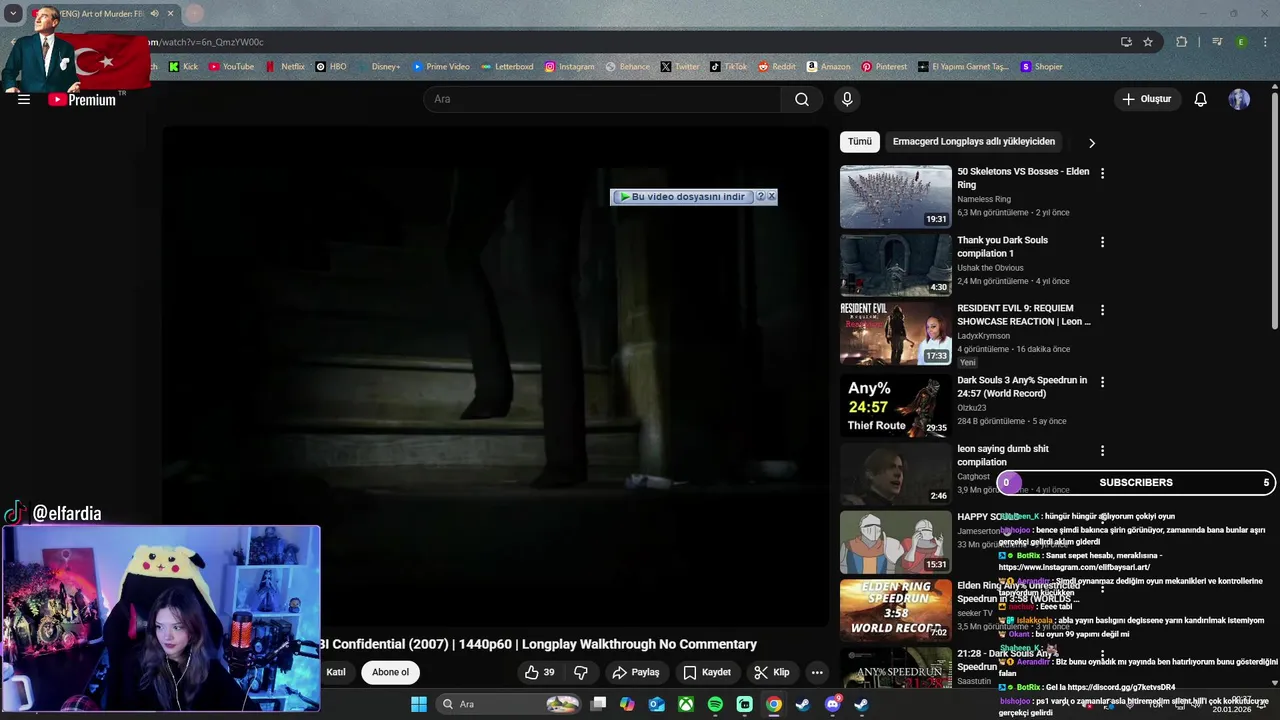Open options menu for Dark Souls 3 Speedrun
This screenshot has height=720, width=1280.
click(x=1102, y=382)
